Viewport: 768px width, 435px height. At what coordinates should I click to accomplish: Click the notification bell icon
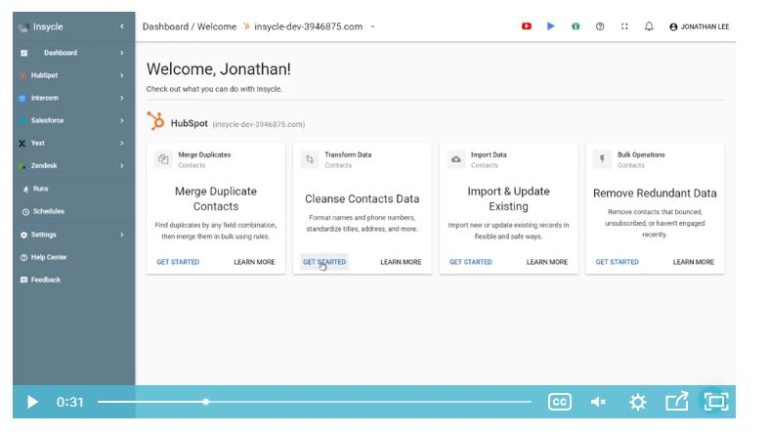point(649,27)
